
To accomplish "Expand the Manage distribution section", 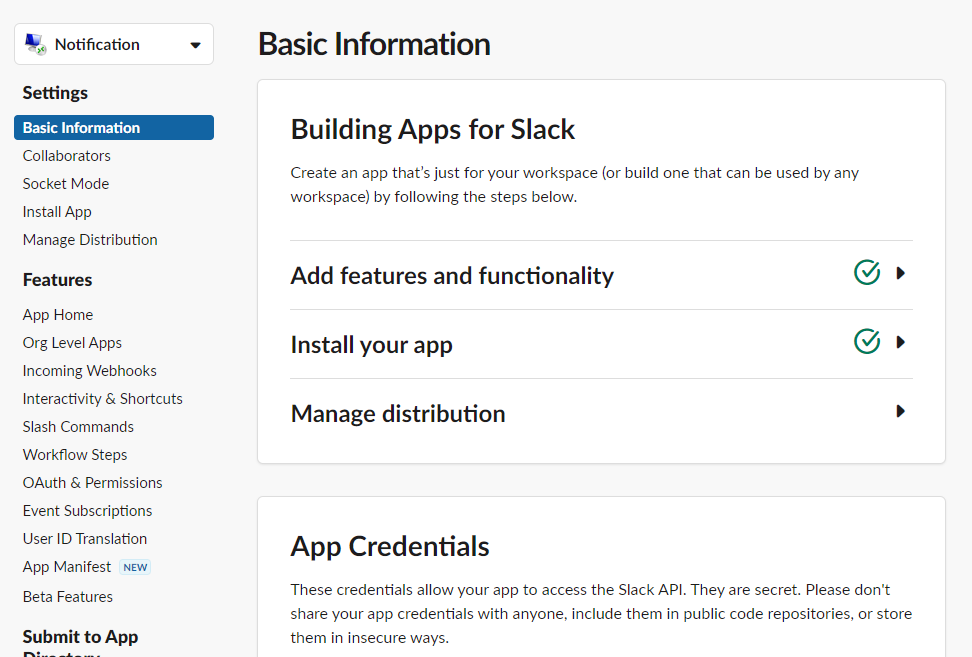I will (x=901, y=411).
